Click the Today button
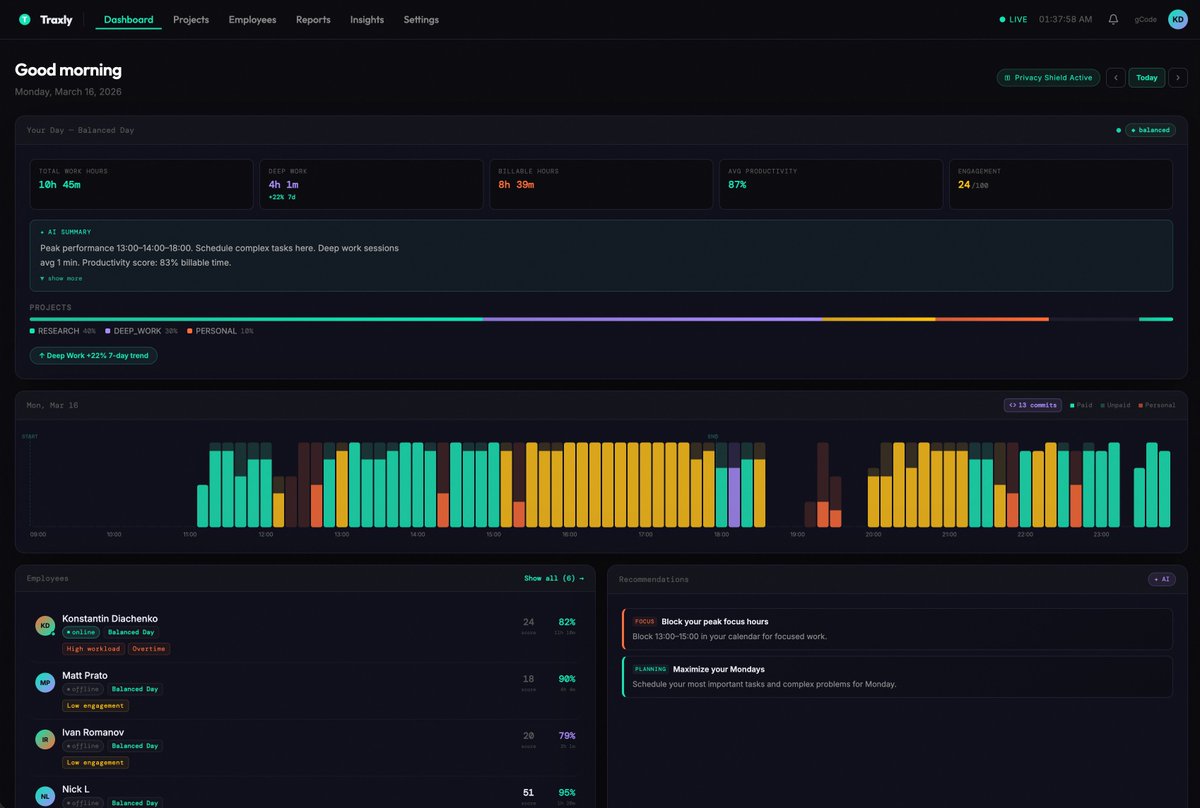 tap(1147, 77)
